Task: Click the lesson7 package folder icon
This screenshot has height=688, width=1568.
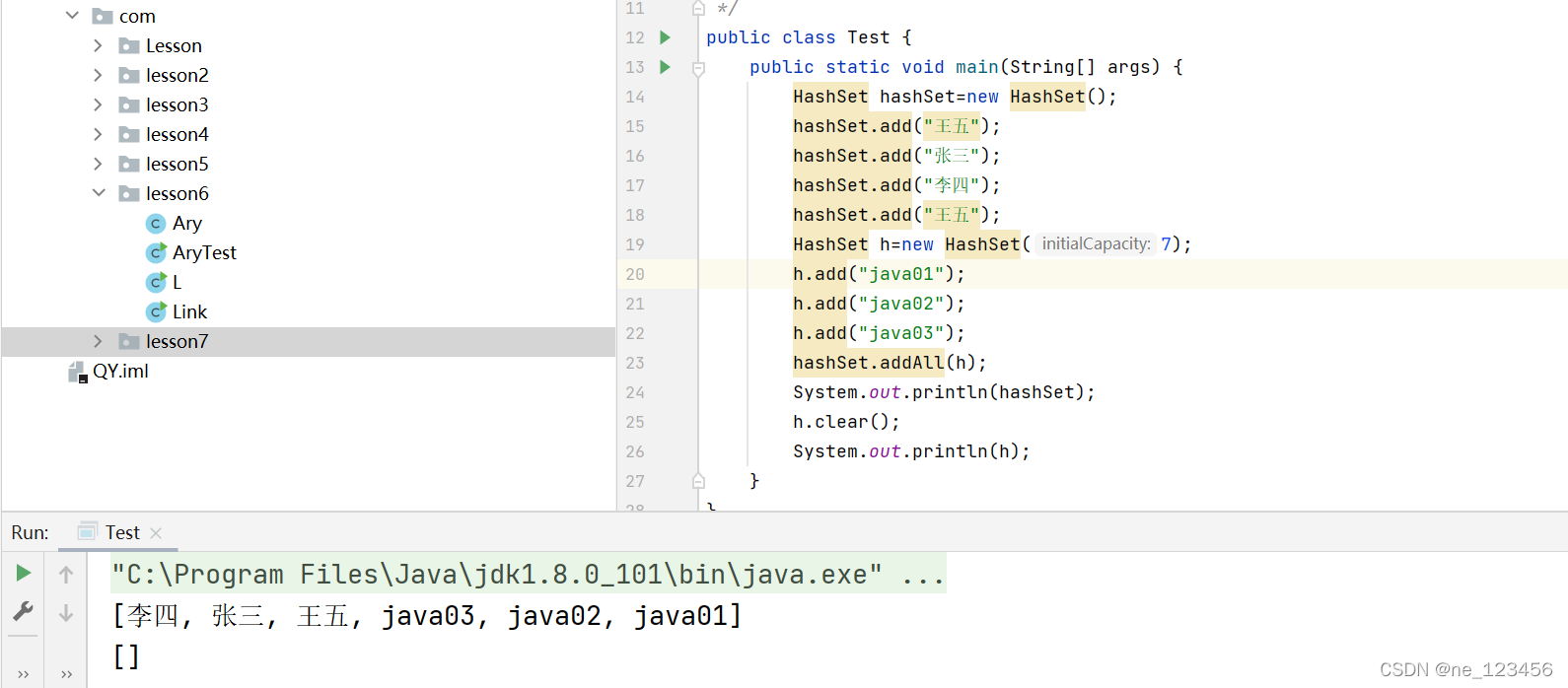Action: (129, 341)
